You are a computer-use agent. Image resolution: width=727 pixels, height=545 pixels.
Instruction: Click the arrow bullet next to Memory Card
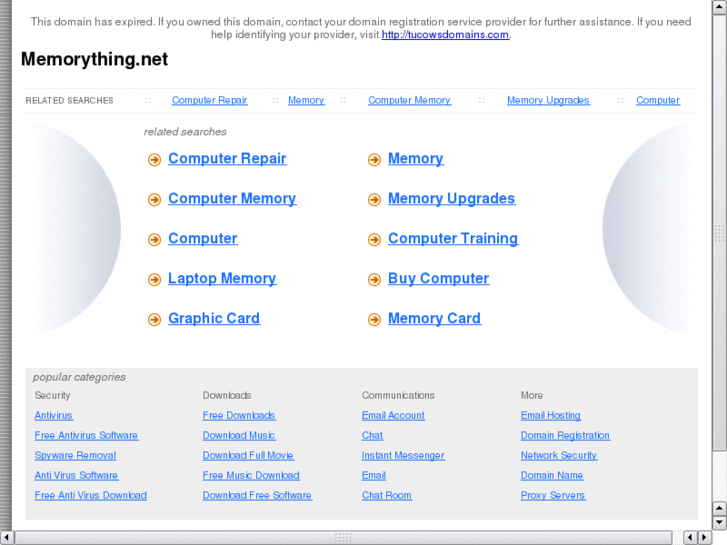tap(374, 319)
